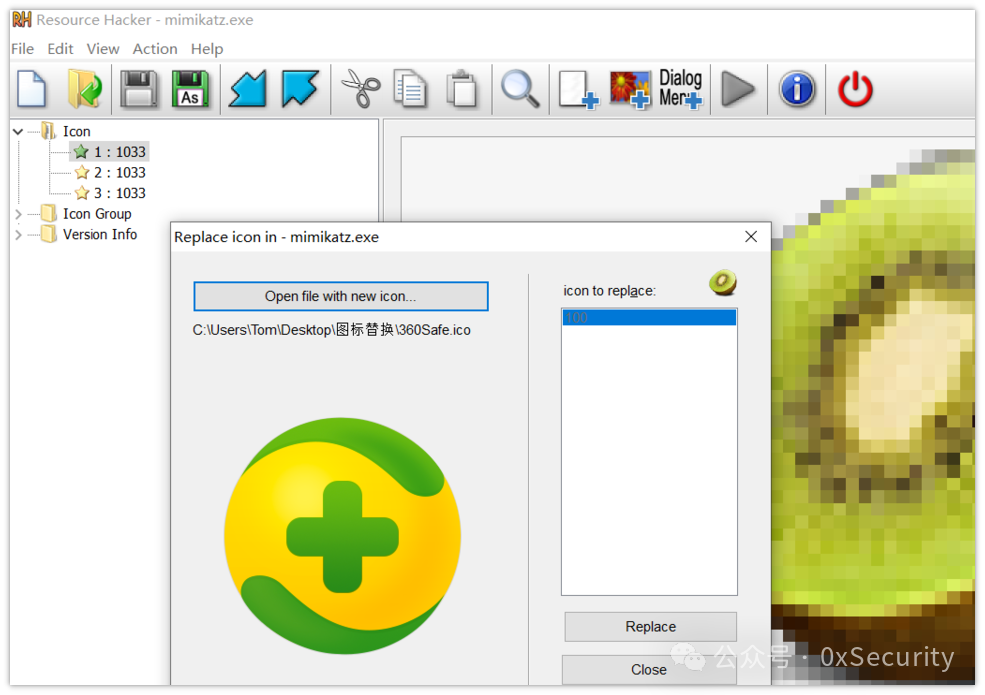This screenshot has width=985, height=695.
Task: Open the Action menu
Action: click(155, 48)
